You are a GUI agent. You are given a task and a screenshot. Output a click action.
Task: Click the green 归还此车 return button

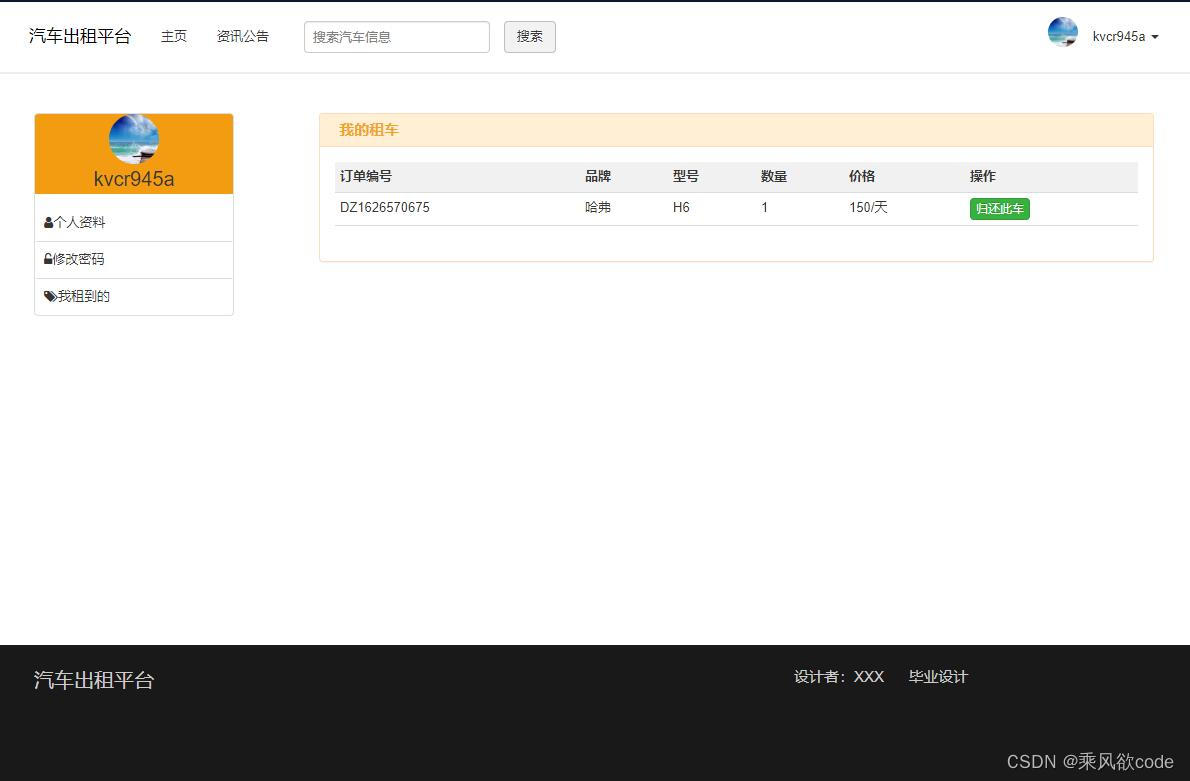tap(998, 208)
